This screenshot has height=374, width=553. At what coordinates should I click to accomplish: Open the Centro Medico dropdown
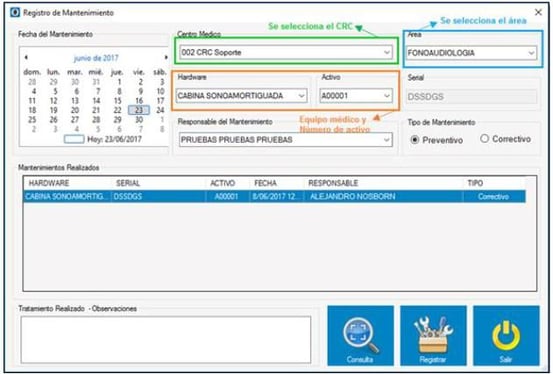point(286,52)
